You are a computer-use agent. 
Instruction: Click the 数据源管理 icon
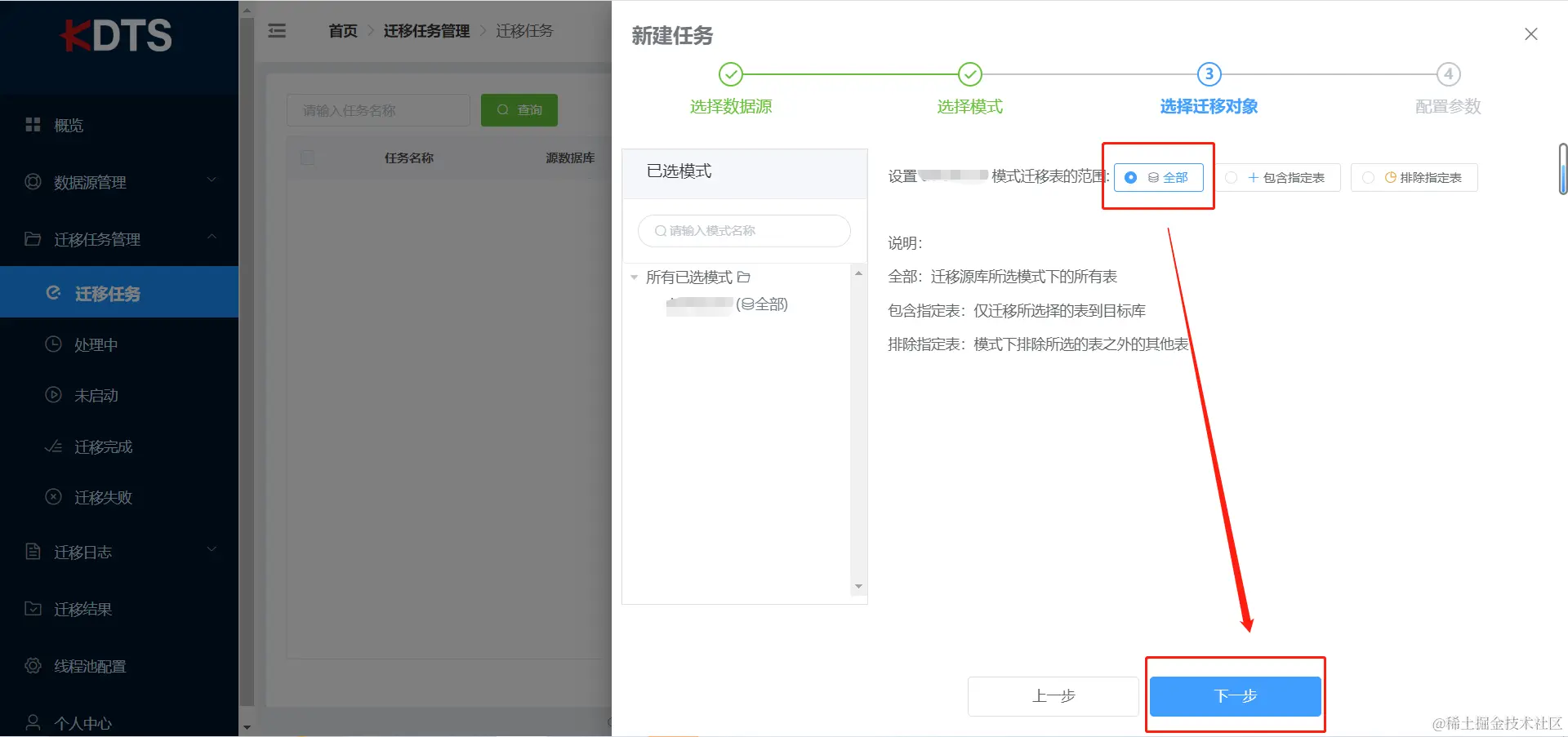pos(33,182)
